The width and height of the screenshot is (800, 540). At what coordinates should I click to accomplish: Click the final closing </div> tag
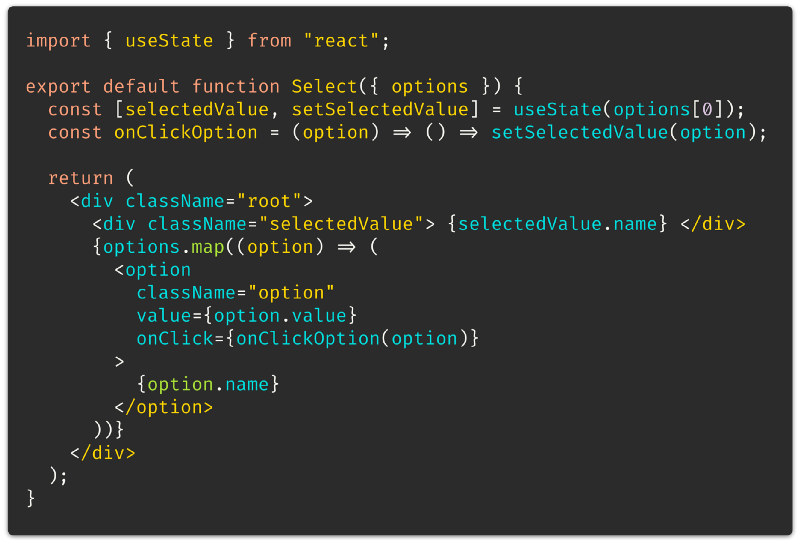[x=103, y=453]
